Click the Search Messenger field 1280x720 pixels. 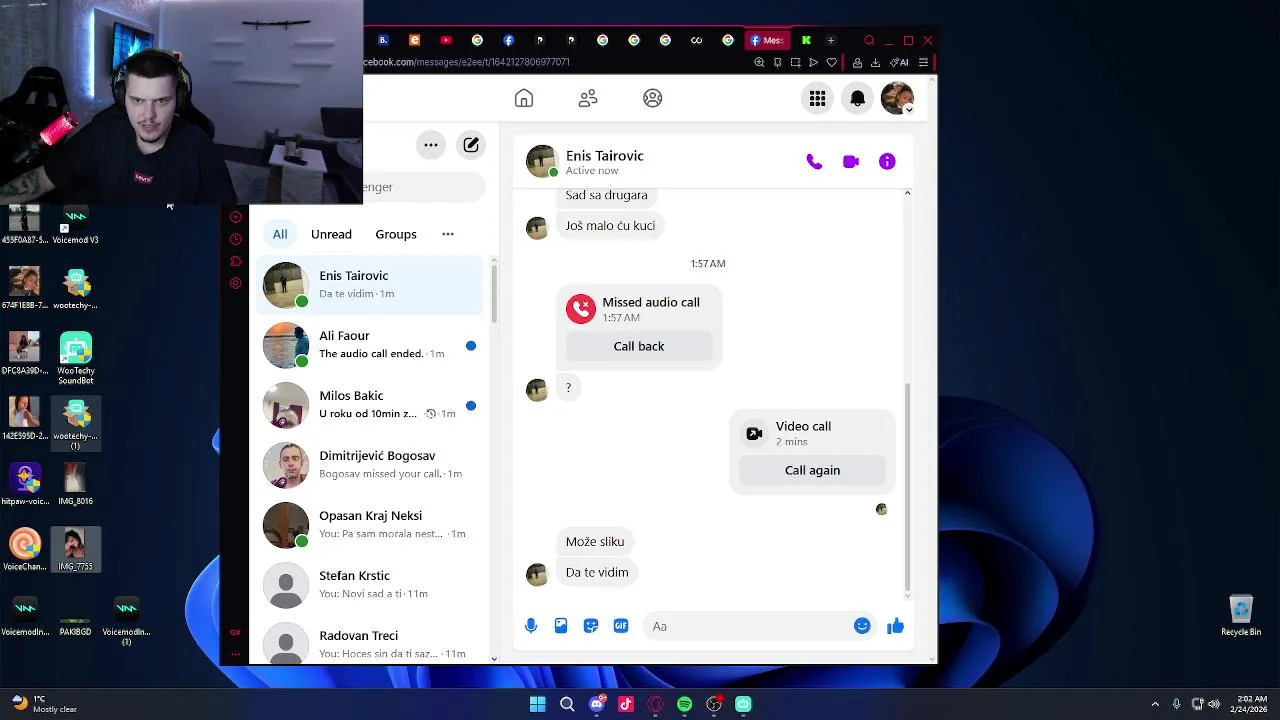pyautogui.click(x=424, y=187)
